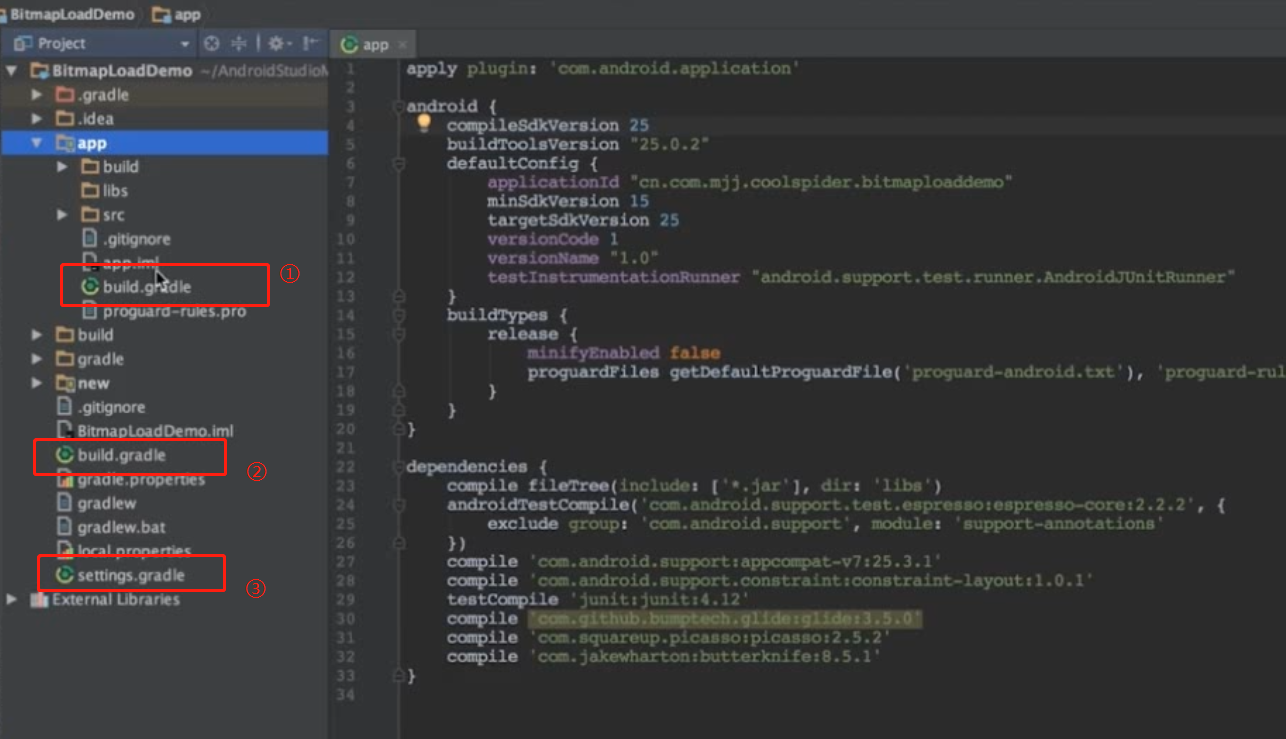The height and width of the screenshot is (739, 1286).
Task: Click the Project view icon beside the Project label
Action: [23, 44]
